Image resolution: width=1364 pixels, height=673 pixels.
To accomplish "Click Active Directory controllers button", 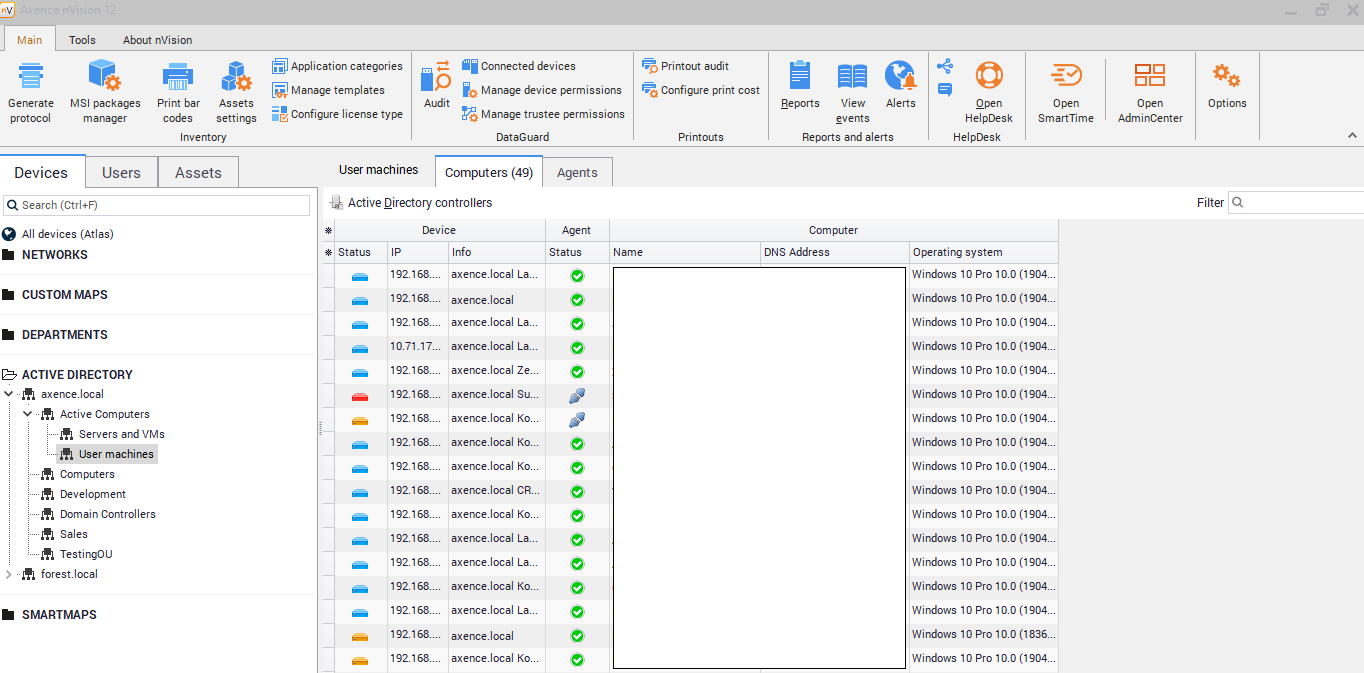I will [x=411, y=203].
